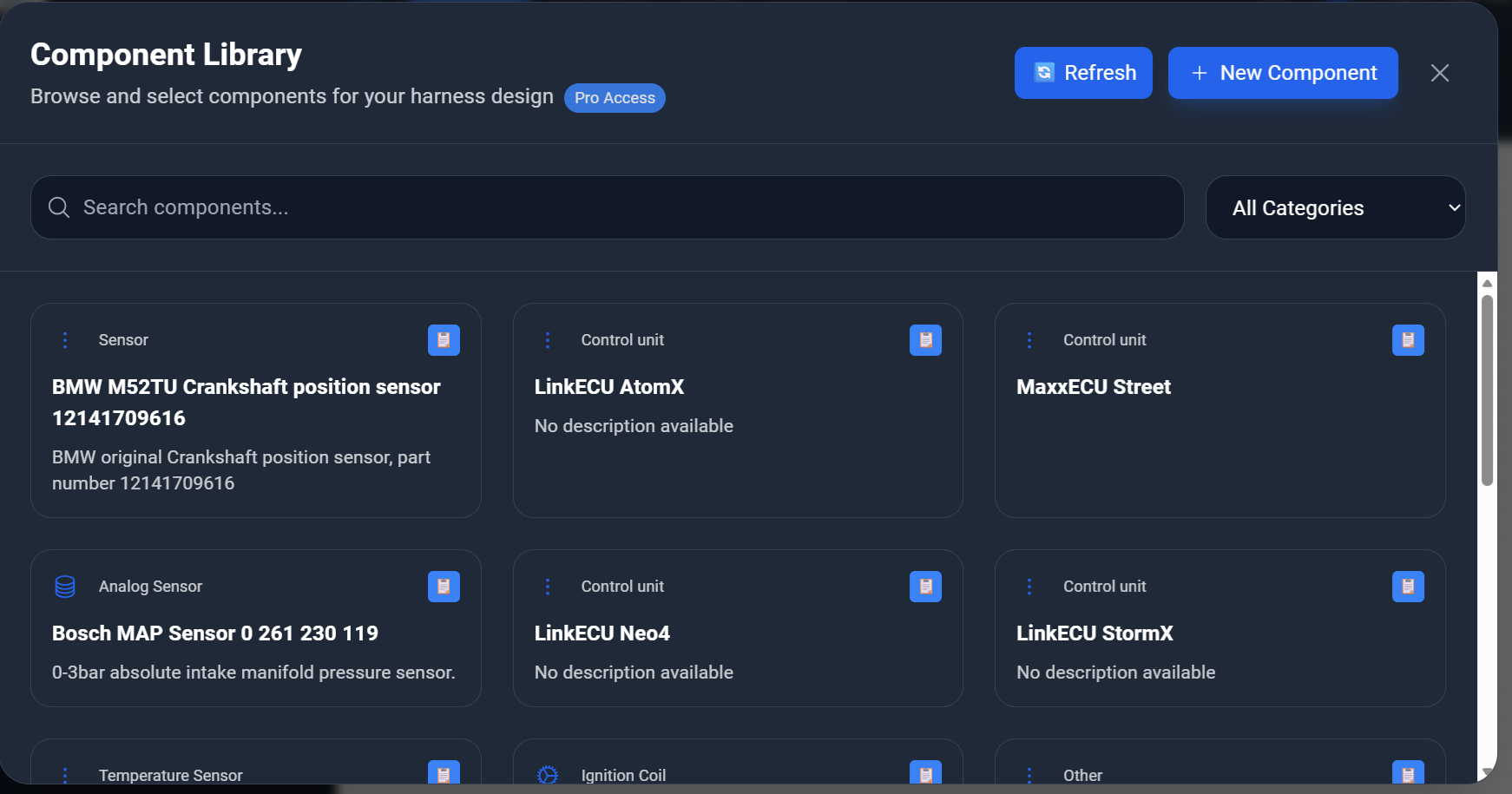Screen dimensions: 1512x794
Task: Click the Component Library heading
Action: coord(167,55)
